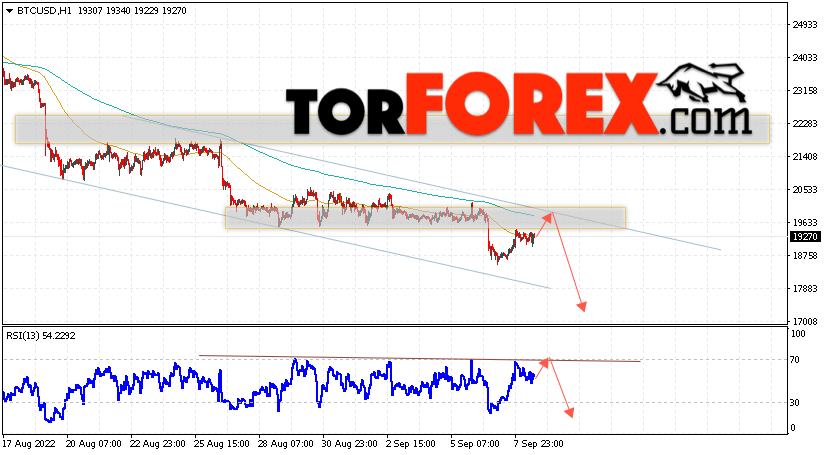This screenshot has width=828, height=455.
Task: Select the BTCUSD,H1 symbol label
Action: pos(44,11)
